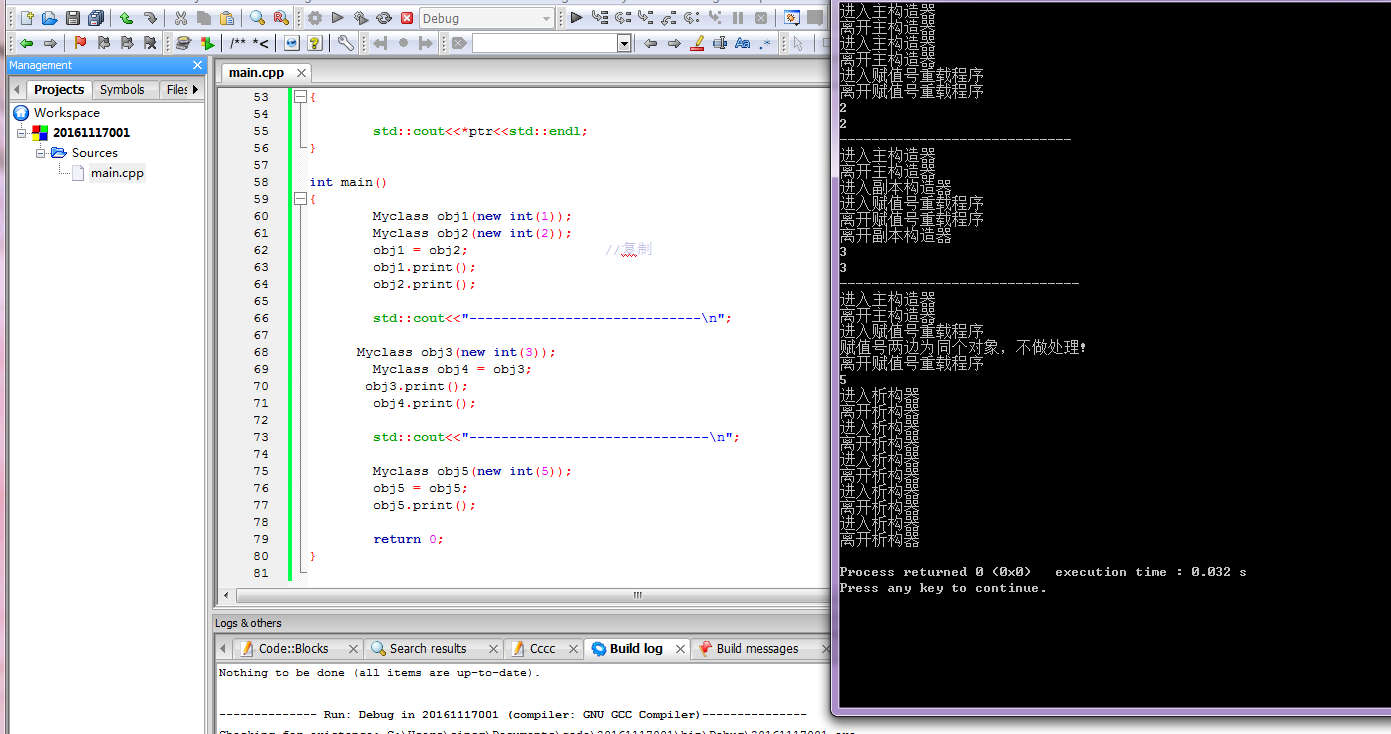Rebuild the project

click(x=384, y=18)
